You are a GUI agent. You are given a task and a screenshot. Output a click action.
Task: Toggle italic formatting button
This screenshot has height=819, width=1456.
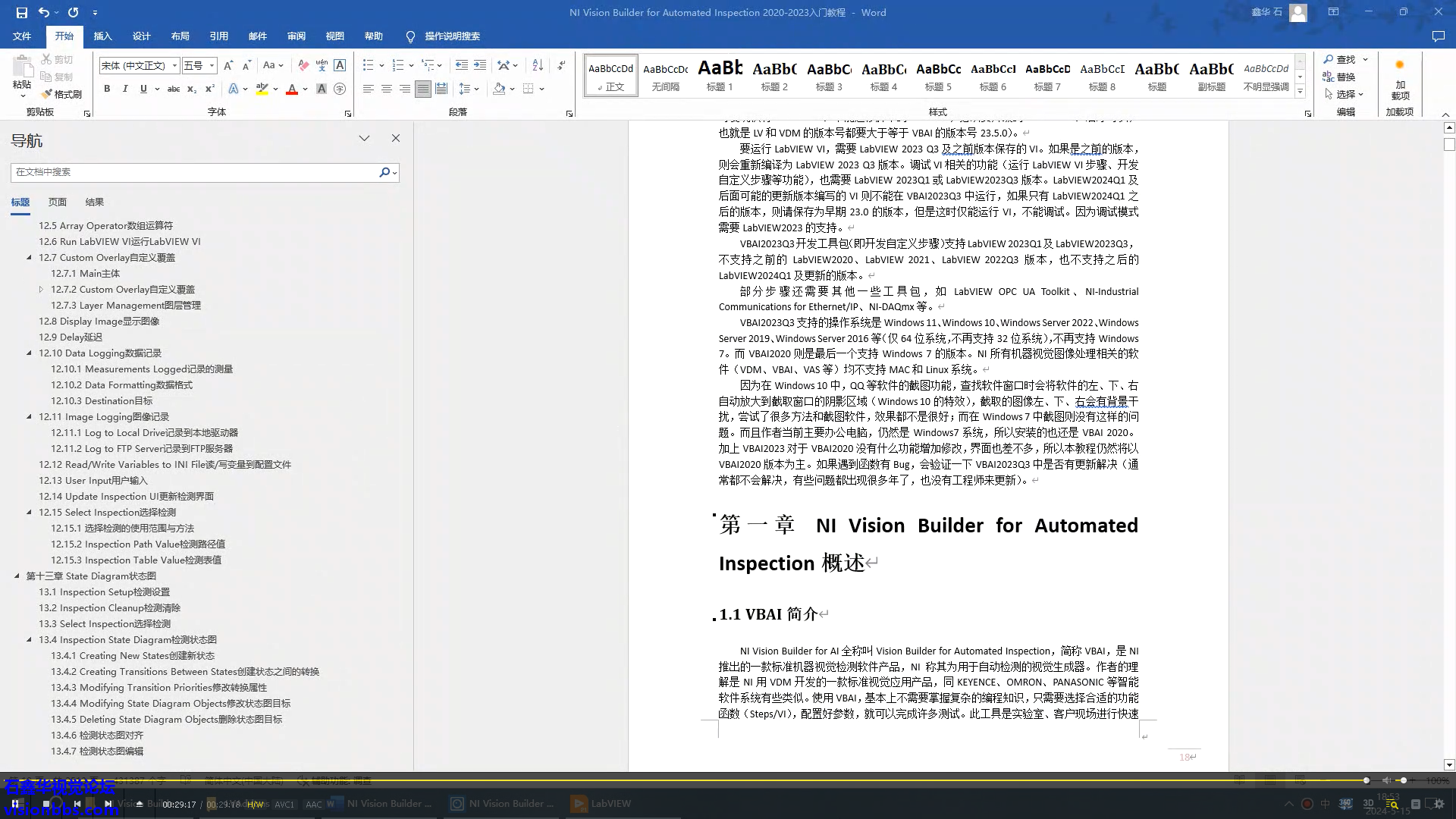coord(125,89)
